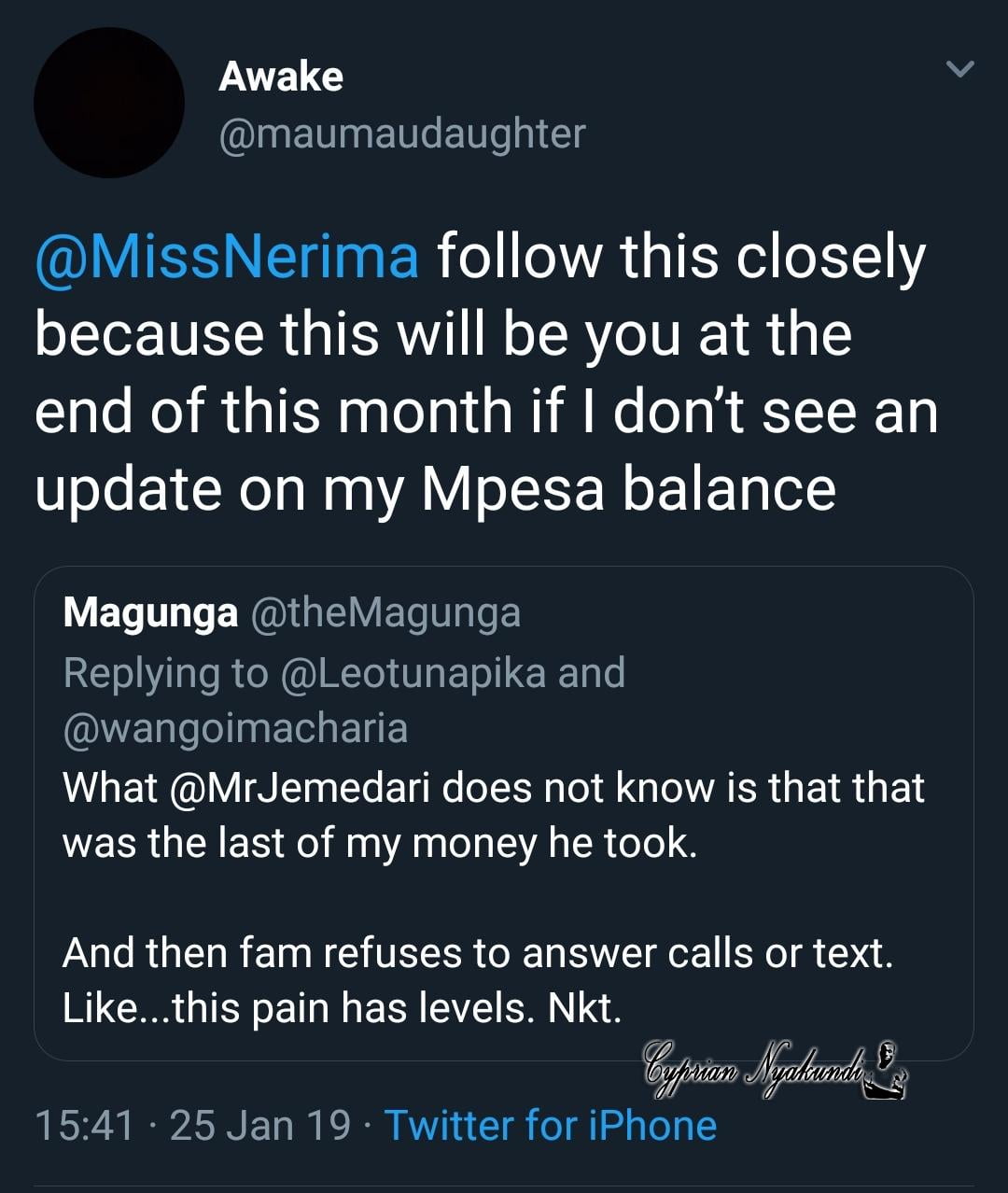Open the Awake display name profile
1008x1193 pixels.
pos(281,77)
